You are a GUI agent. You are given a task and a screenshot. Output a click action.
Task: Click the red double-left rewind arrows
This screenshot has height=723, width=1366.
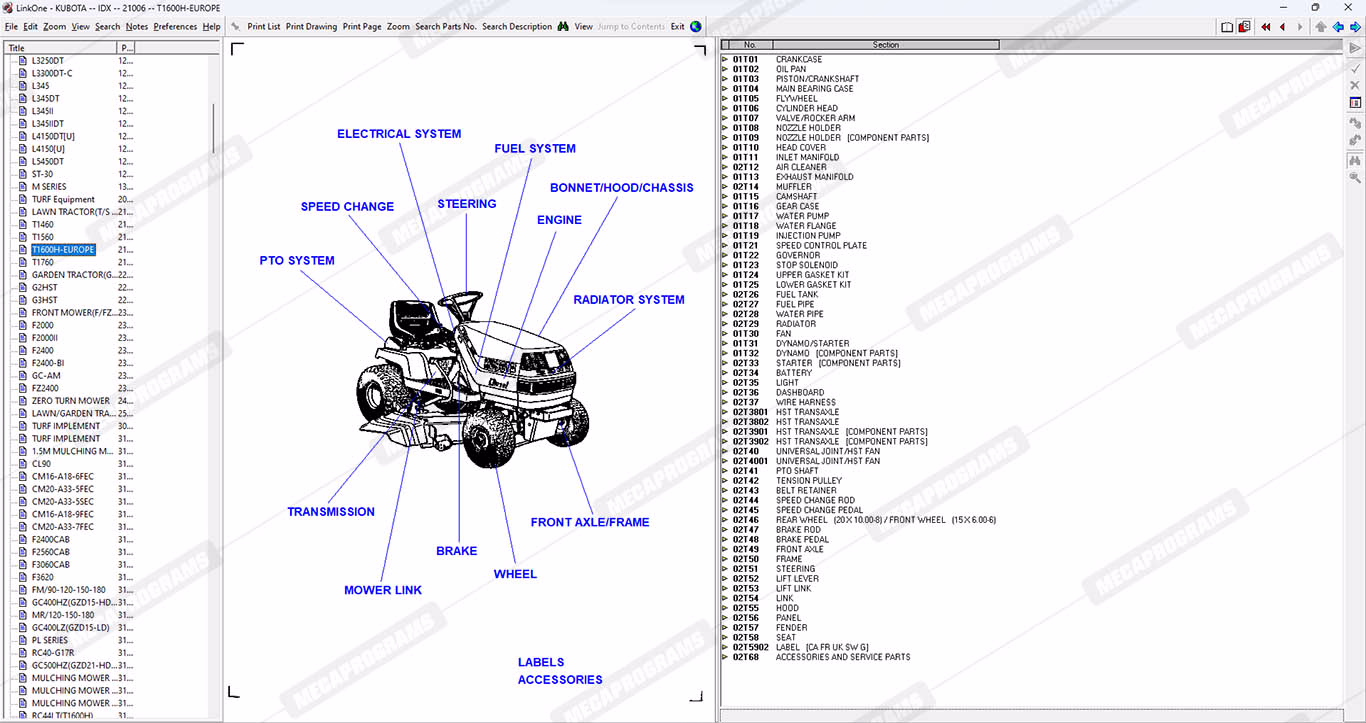click(x=1265, y=27)
